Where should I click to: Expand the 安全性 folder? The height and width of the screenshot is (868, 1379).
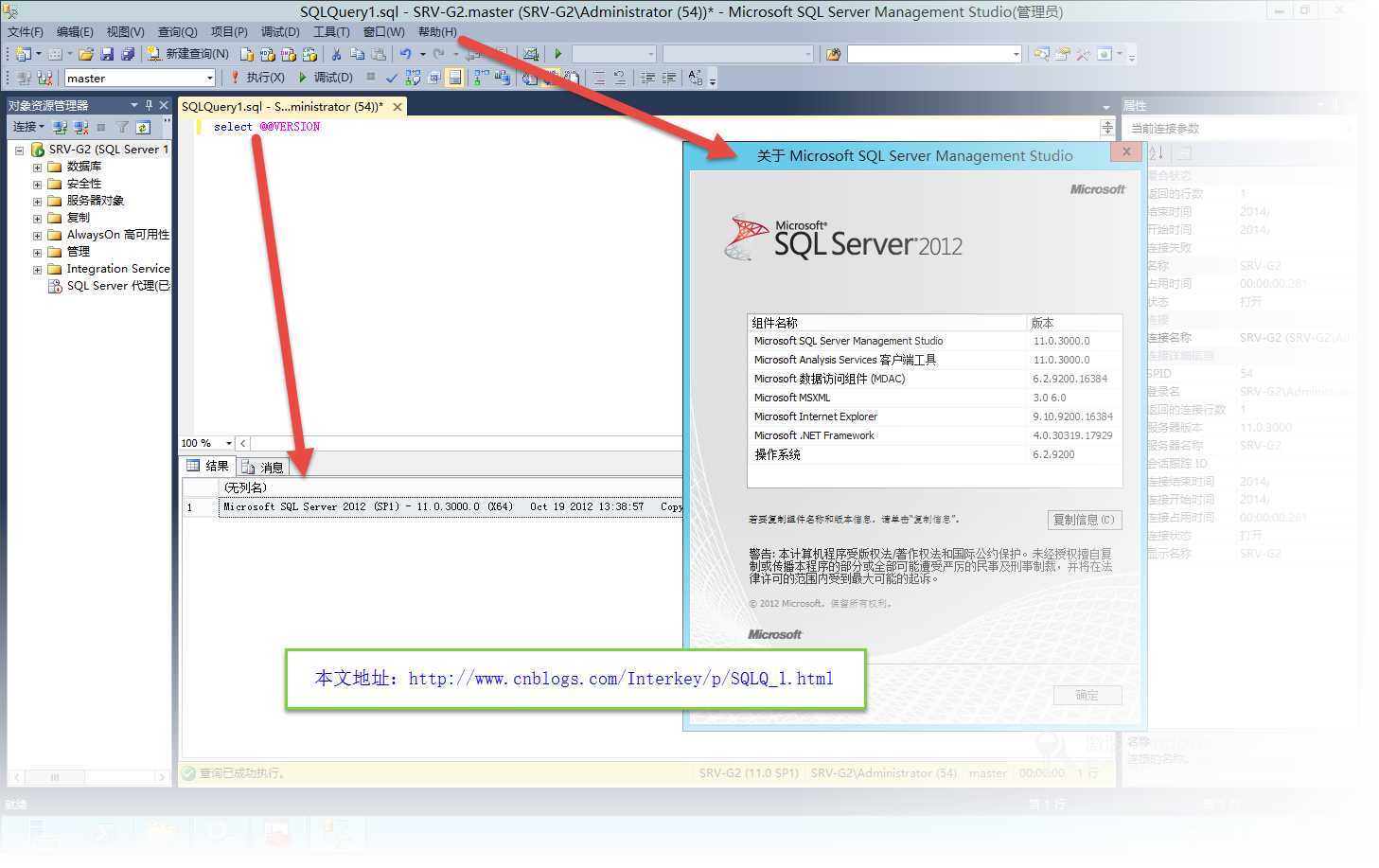point(37,184)
